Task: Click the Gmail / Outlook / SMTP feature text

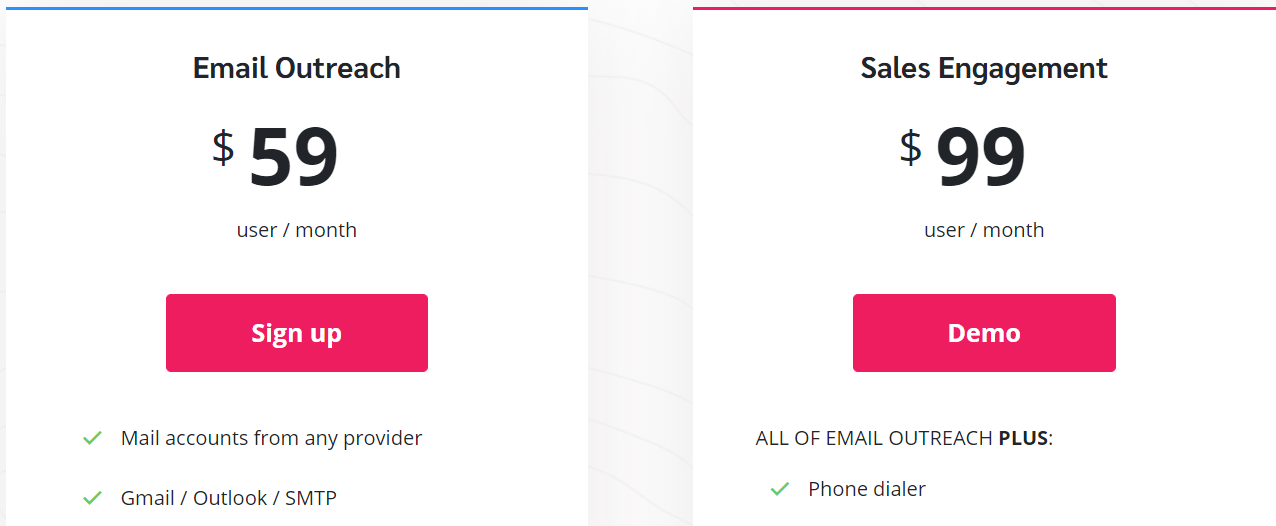Action: coord(229,498)
